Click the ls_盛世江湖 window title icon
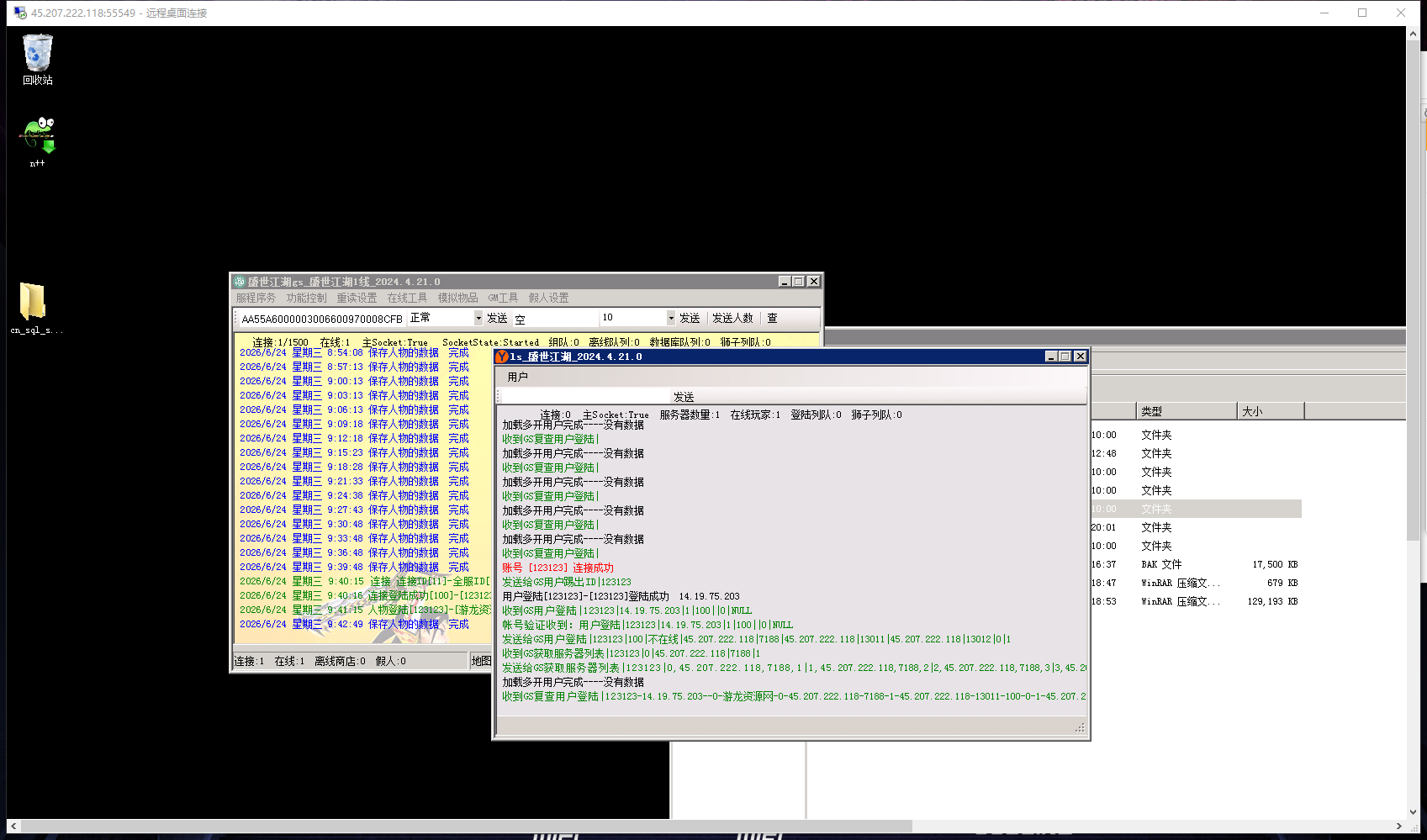This screenshot has height=840, width=1427. pyautogui.click(x=502, y=357)
